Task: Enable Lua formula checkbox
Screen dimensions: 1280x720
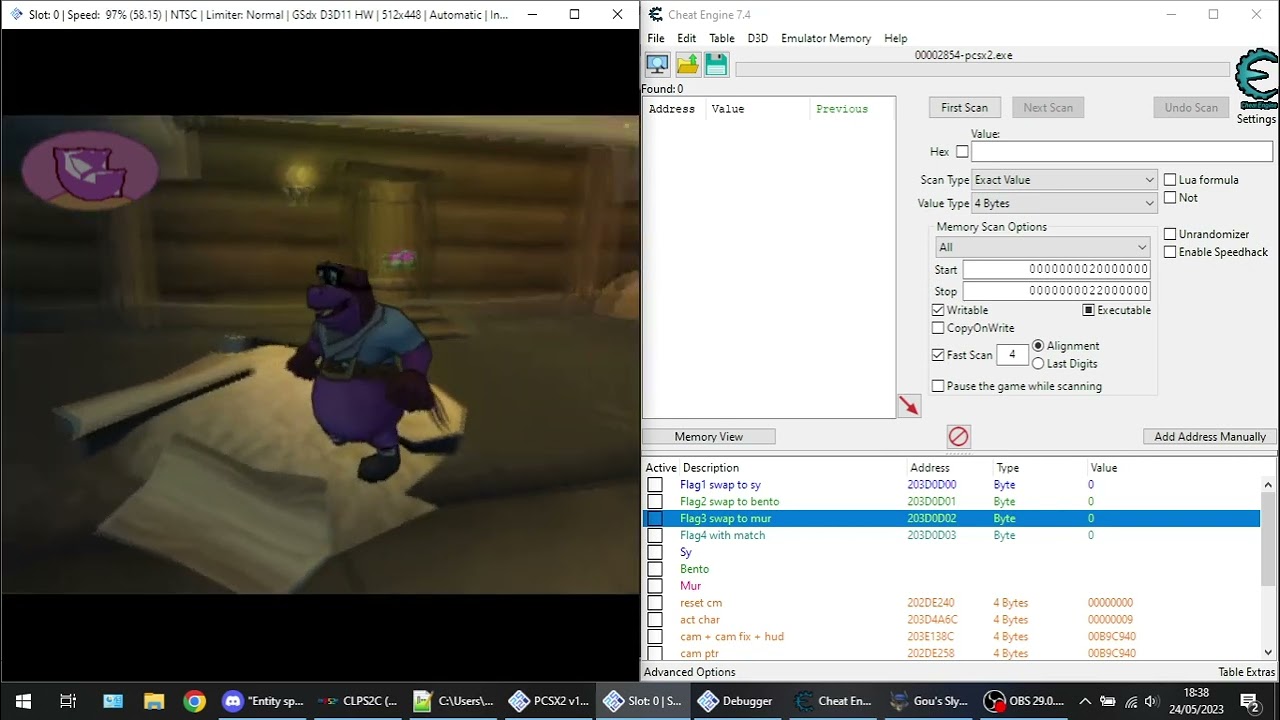Action: pyautogui.click(x=1170, y=180)
